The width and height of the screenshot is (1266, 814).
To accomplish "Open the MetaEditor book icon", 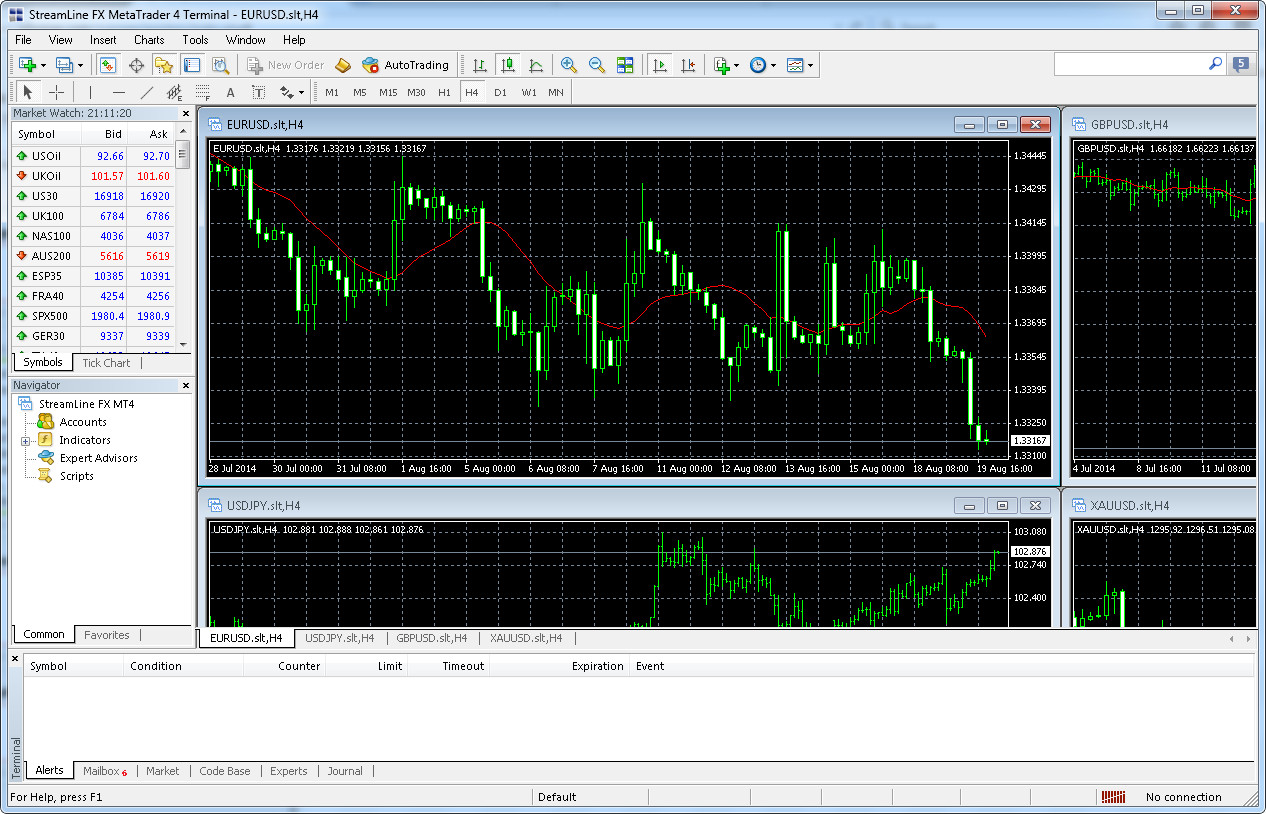I will tap(343, 65).
